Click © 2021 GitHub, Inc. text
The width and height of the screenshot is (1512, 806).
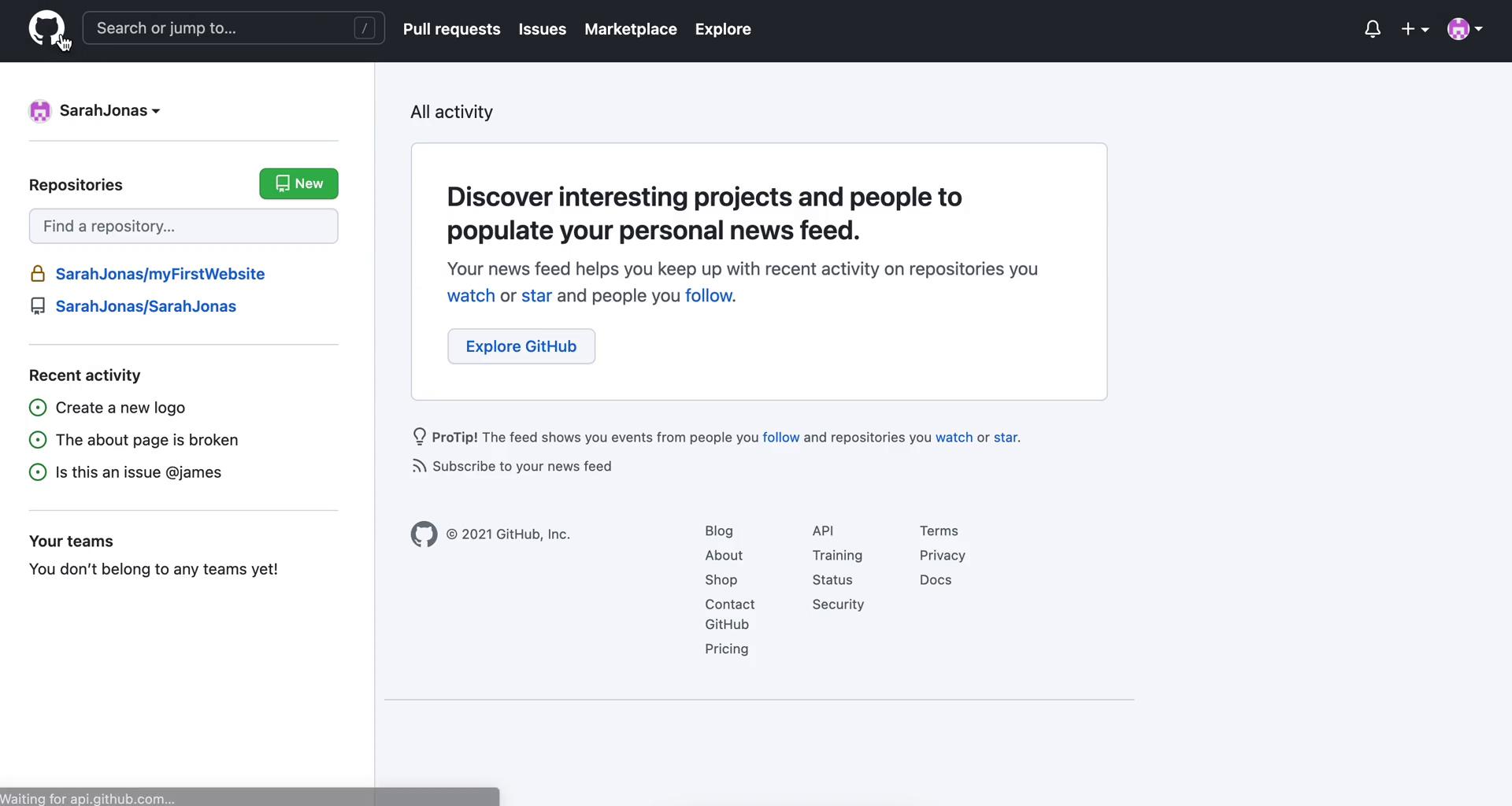508,534
